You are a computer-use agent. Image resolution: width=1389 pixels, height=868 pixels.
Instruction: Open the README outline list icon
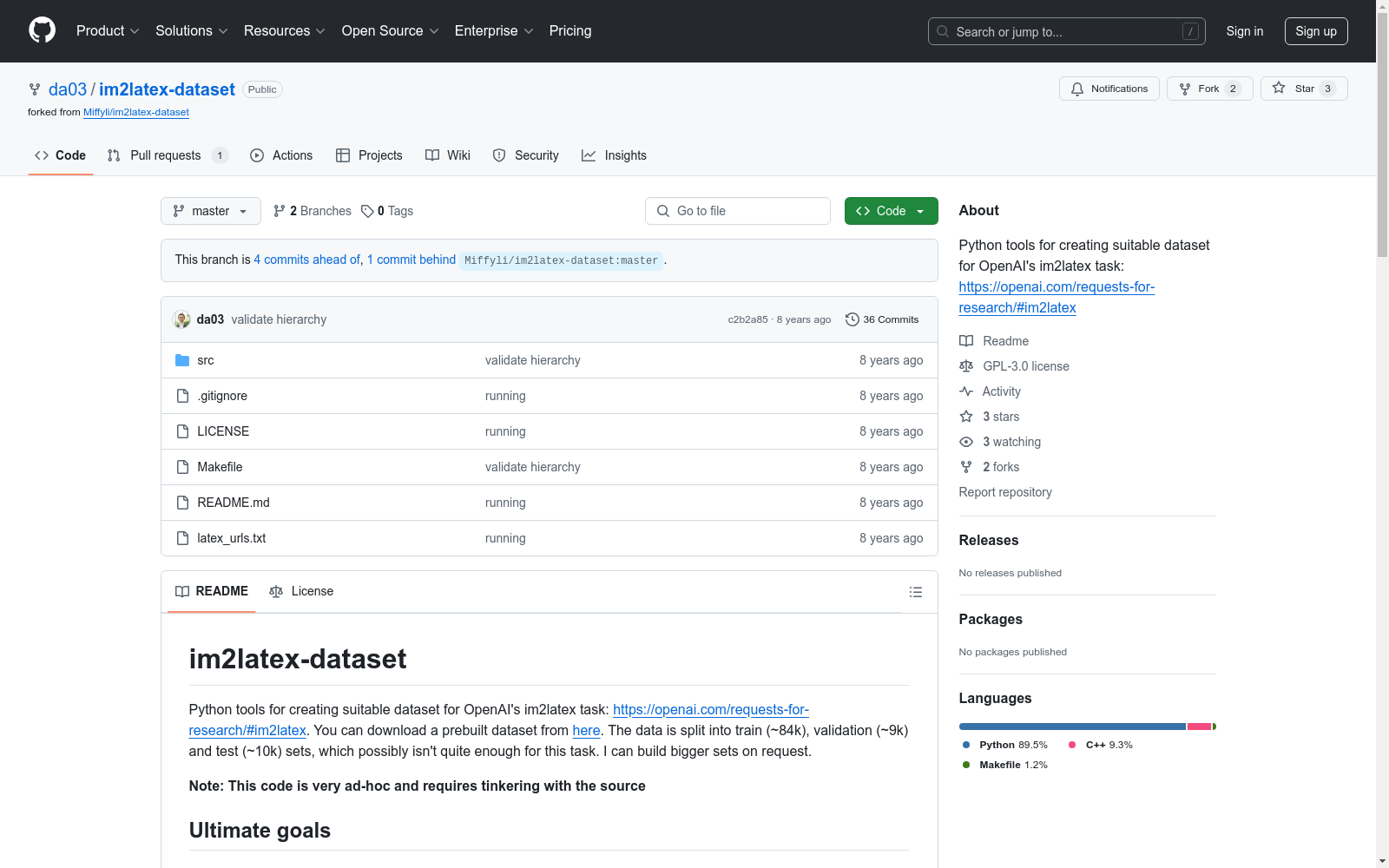pyautogui.click(x=915, y=592)
